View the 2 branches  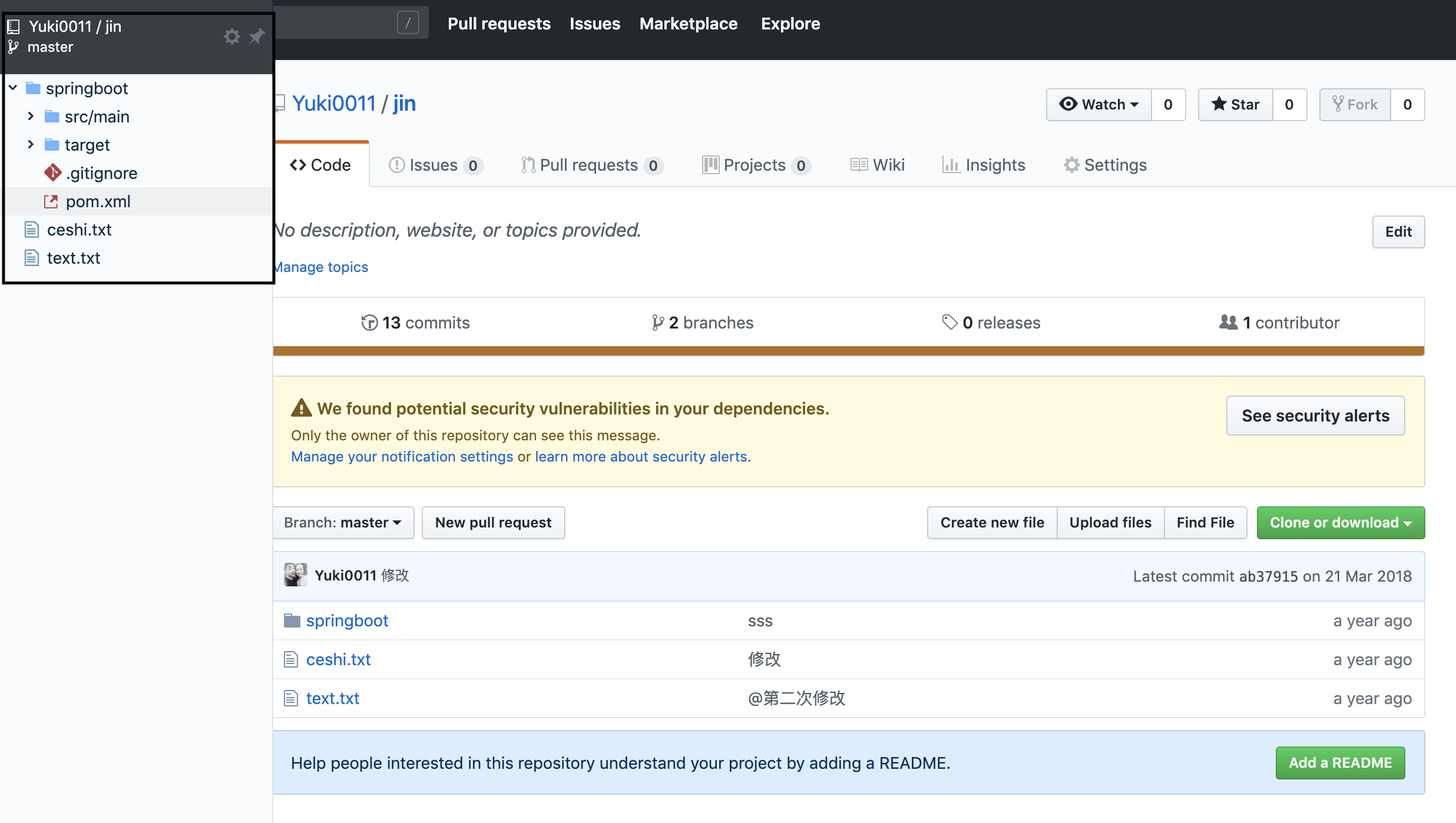point(703,323)
